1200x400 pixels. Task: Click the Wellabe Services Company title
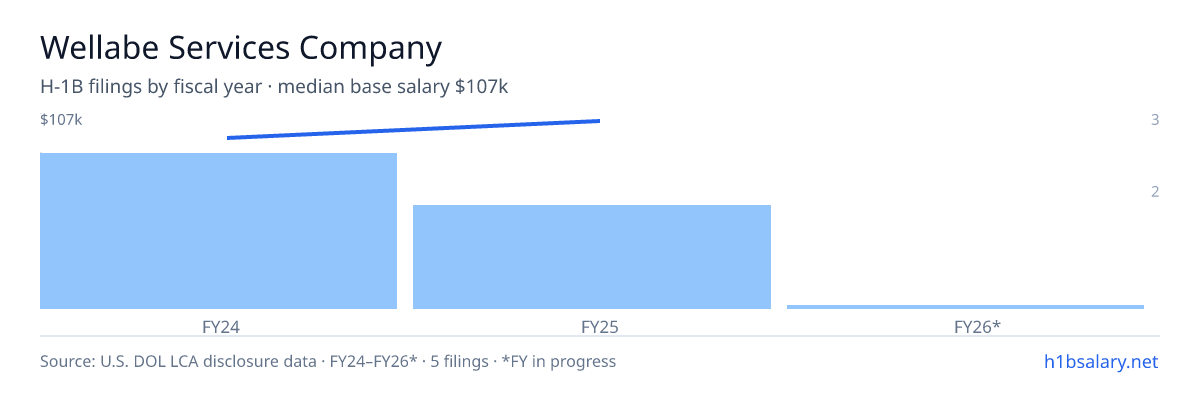pyautogui.click(x=241, y=47)
